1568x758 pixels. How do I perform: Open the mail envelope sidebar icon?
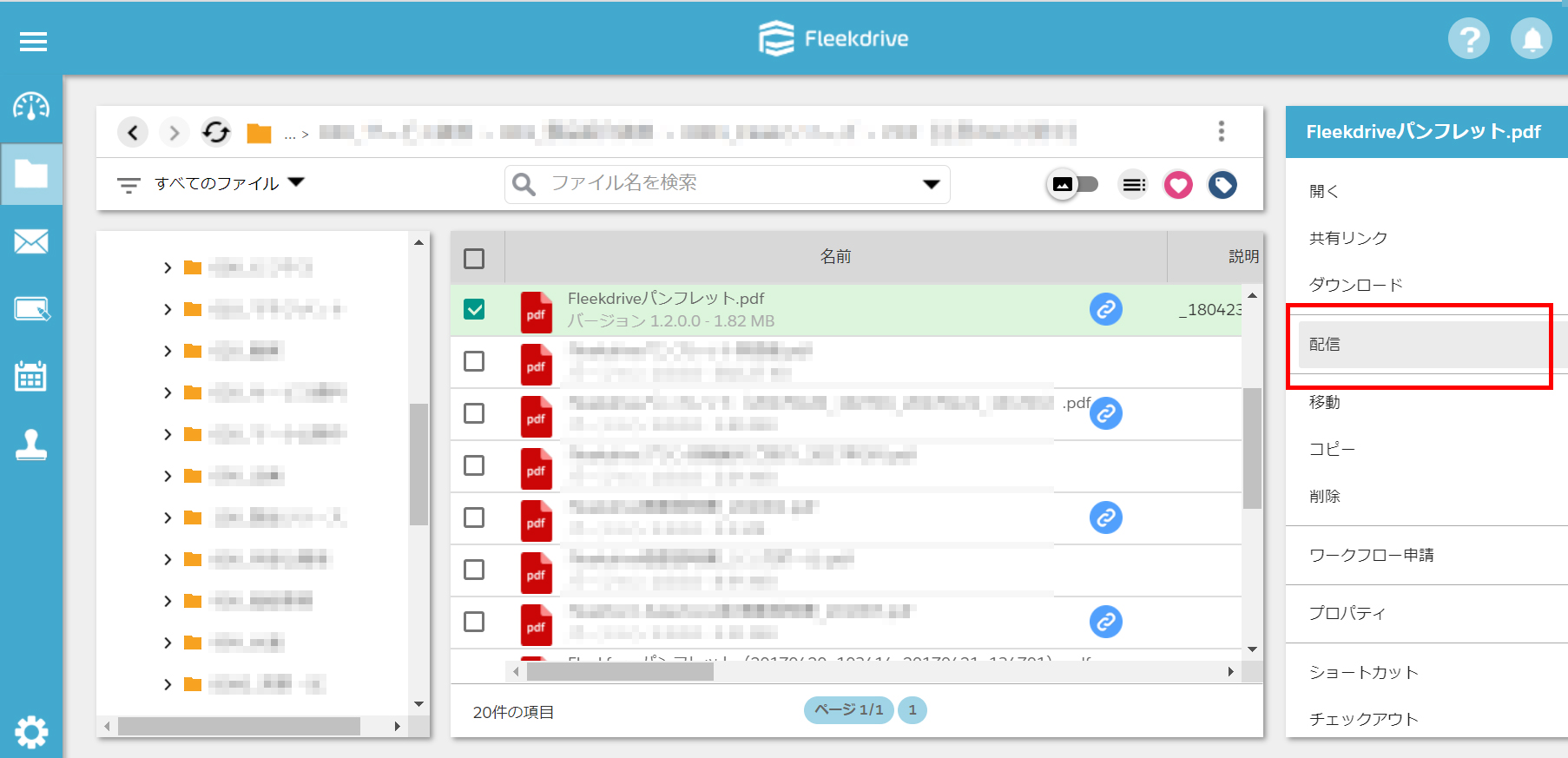(x=31, y=241)
